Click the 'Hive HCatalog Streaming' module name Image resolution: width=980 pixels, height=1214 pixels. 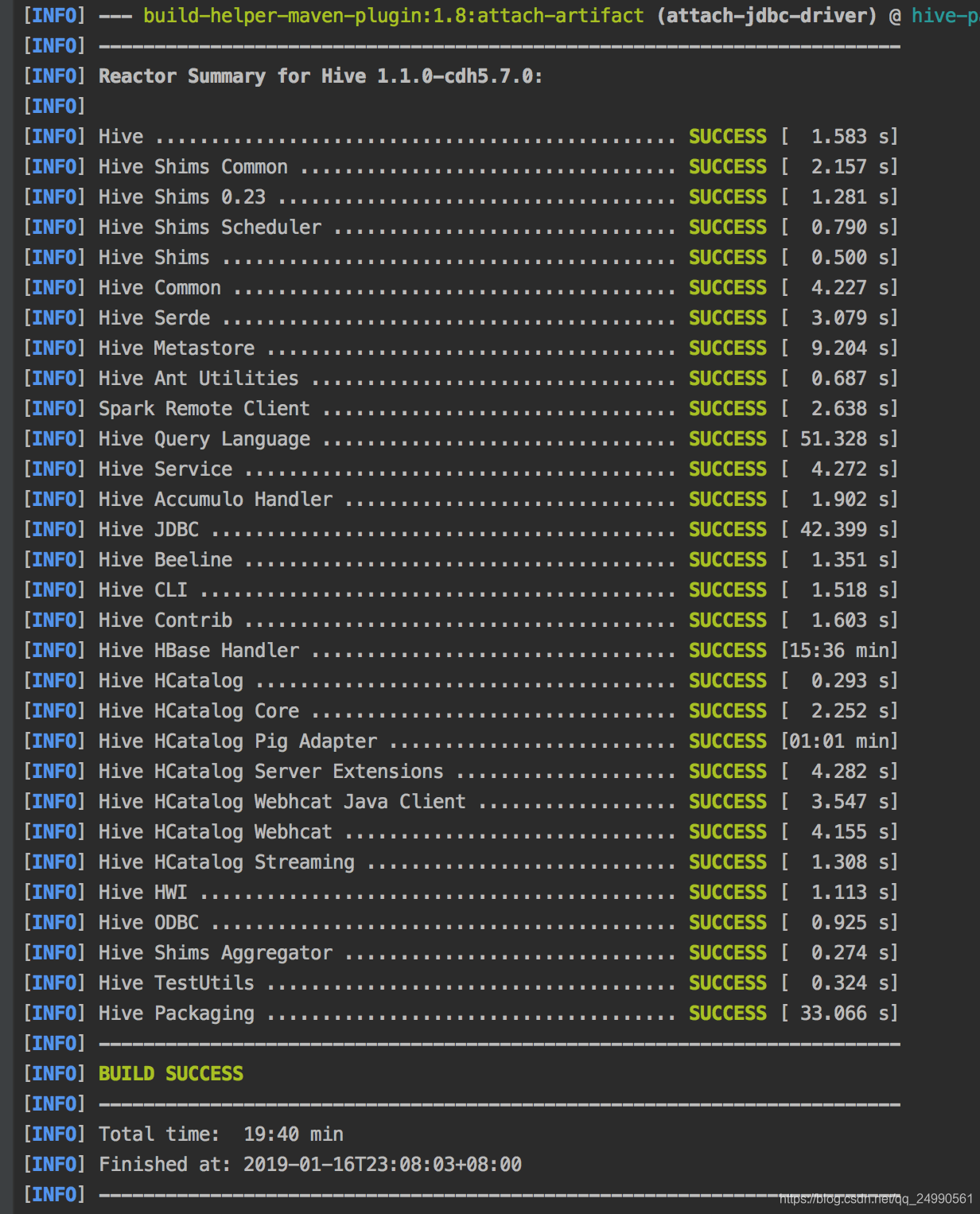pos(227,862)
